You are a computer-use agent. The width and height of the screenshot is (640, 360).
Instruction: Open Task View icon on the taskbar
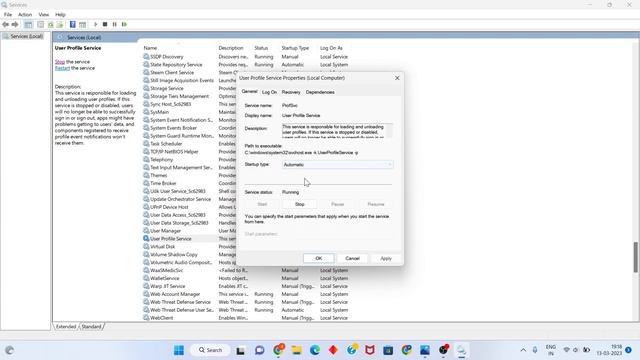click(240, 350)
